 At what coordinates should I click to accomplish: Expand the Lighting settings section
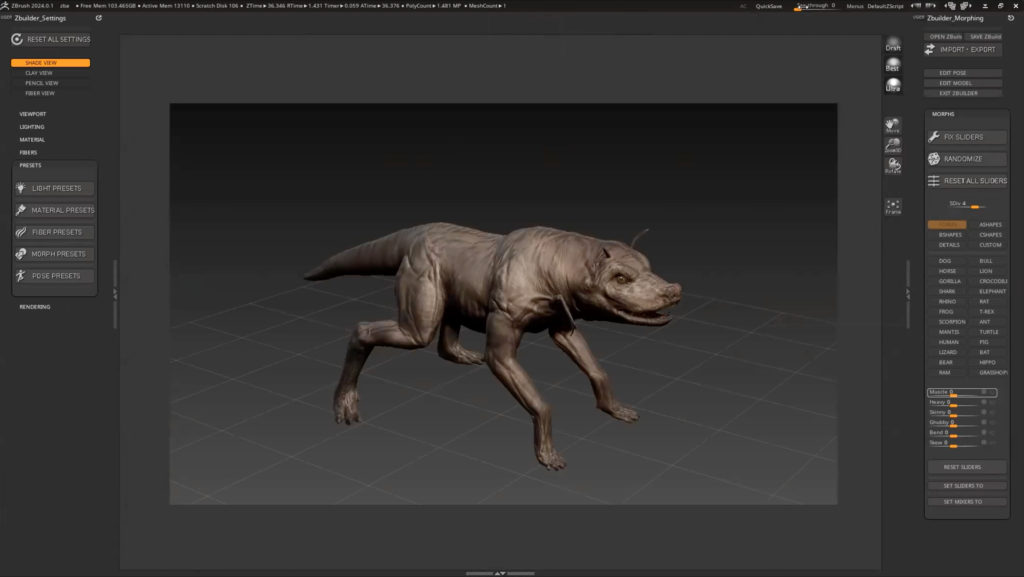coord(32,127)
